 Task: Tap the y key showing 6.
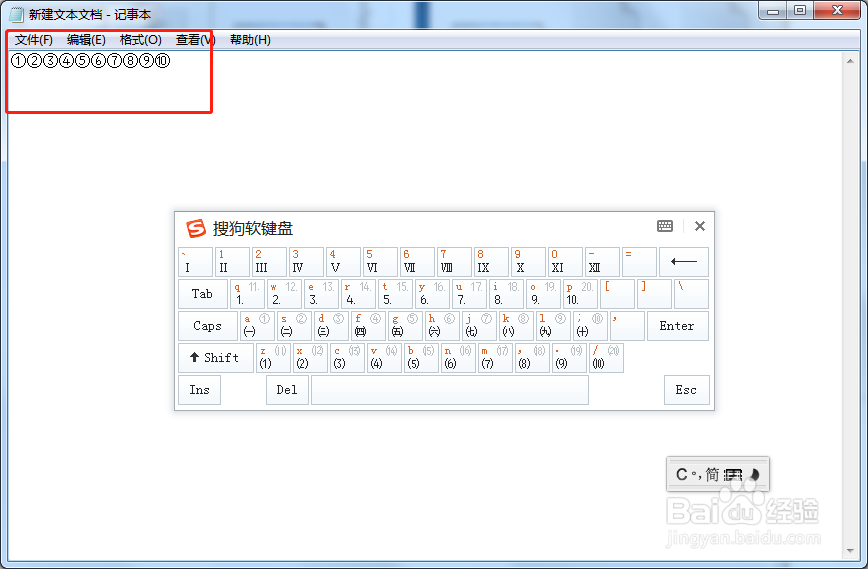[432, 294]
